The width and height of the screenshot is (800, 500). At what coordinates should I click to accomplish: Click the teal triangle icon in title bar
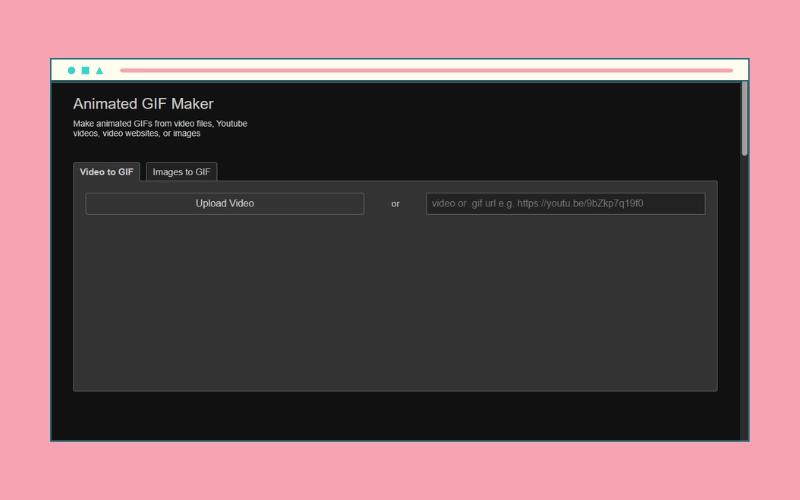[99, 71]
